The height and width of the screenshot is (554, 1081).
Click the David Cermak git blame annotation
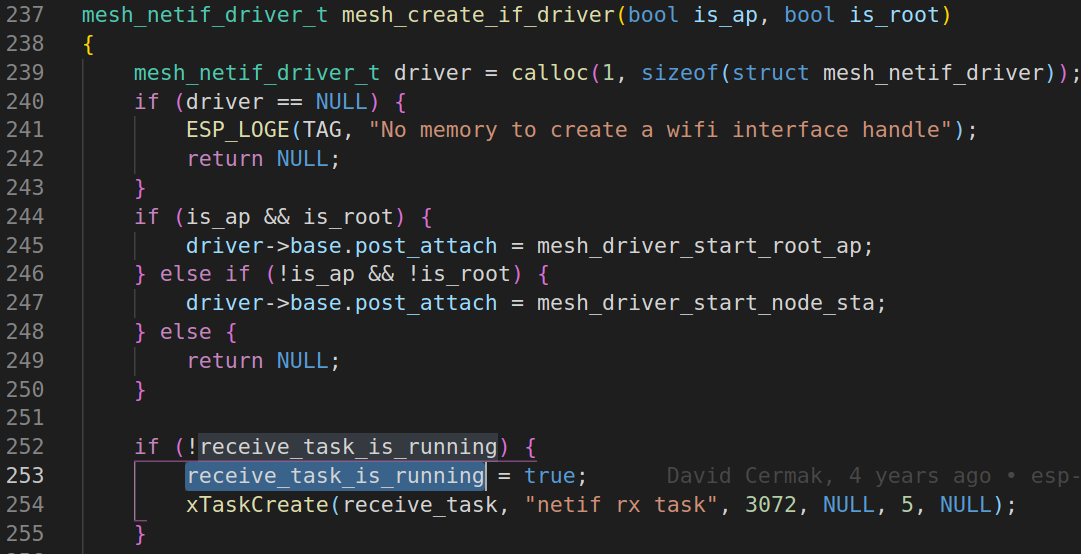click(873, 475)
